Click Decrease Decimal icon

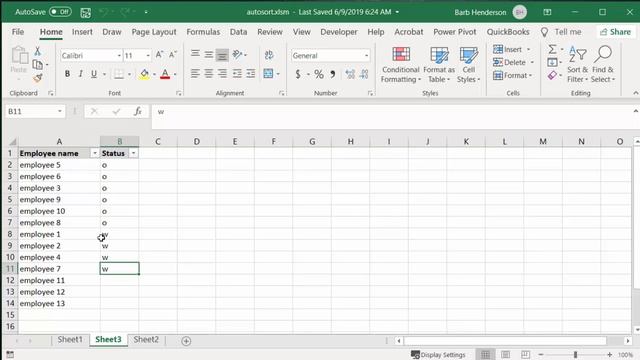(x=364, y=74)
